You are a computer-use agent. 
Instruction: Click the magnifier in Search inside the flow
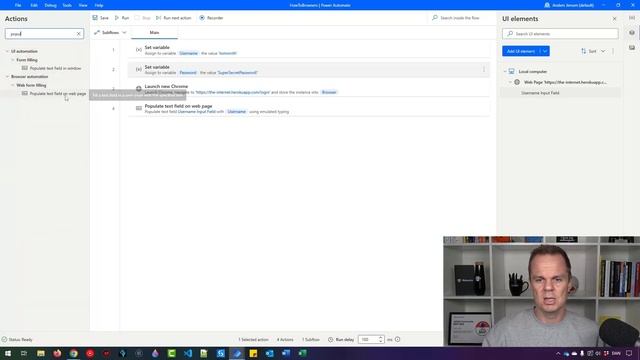pos(435,18)
